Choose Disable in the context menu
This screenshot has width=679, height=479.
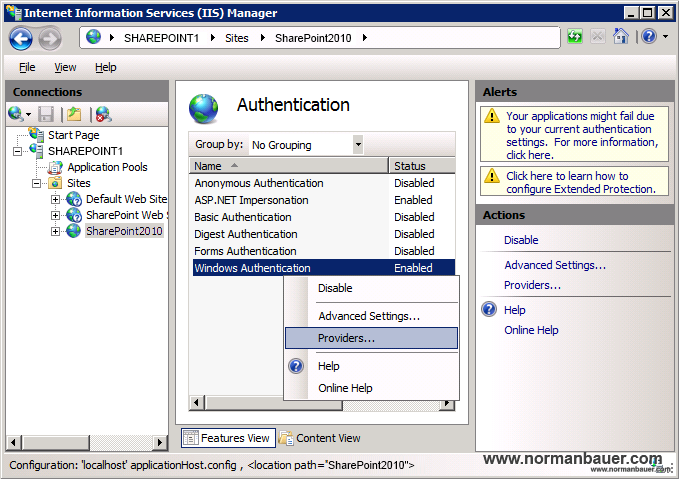click(371, 288)
